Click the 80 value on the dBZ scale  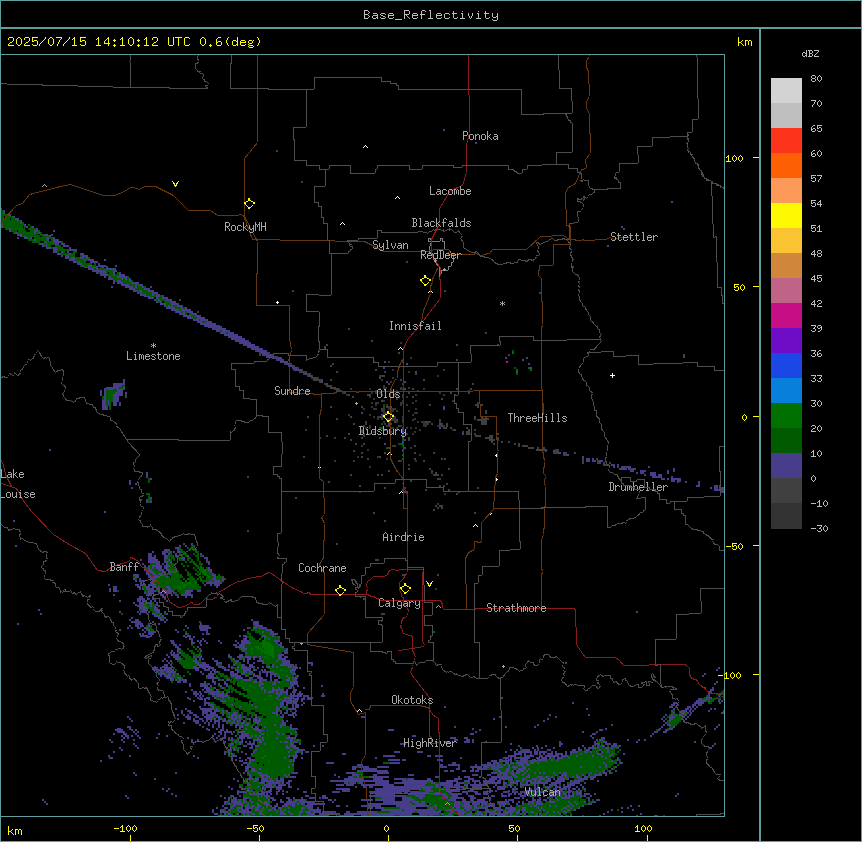816,79
